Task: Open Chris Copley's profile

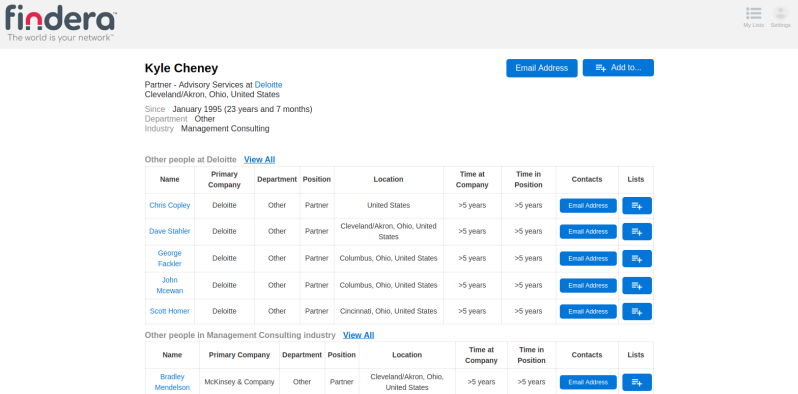Action: pyautogui.click(x=169, y=205)
